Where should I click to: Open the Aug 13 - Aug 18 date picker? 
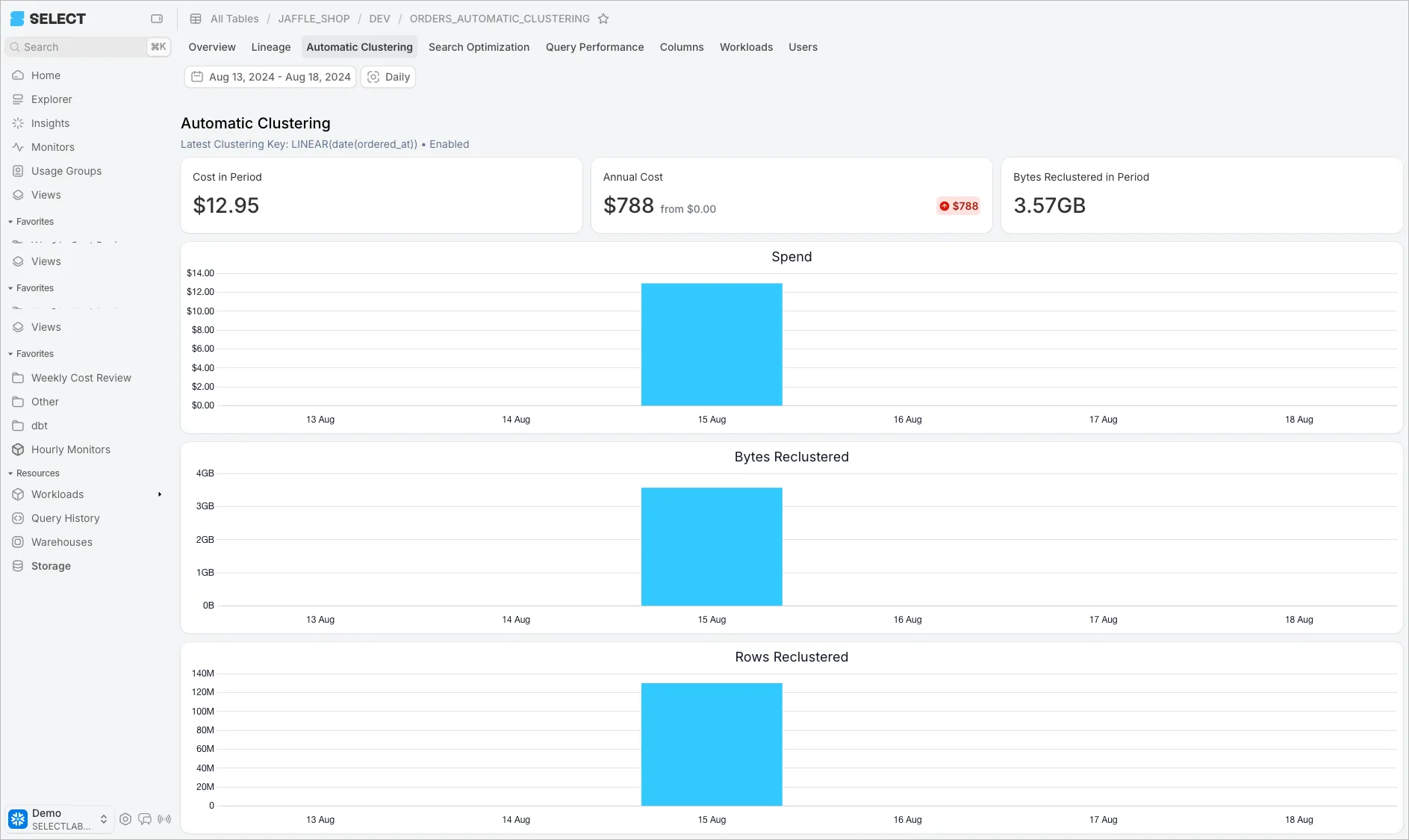[x=270, y=77]
